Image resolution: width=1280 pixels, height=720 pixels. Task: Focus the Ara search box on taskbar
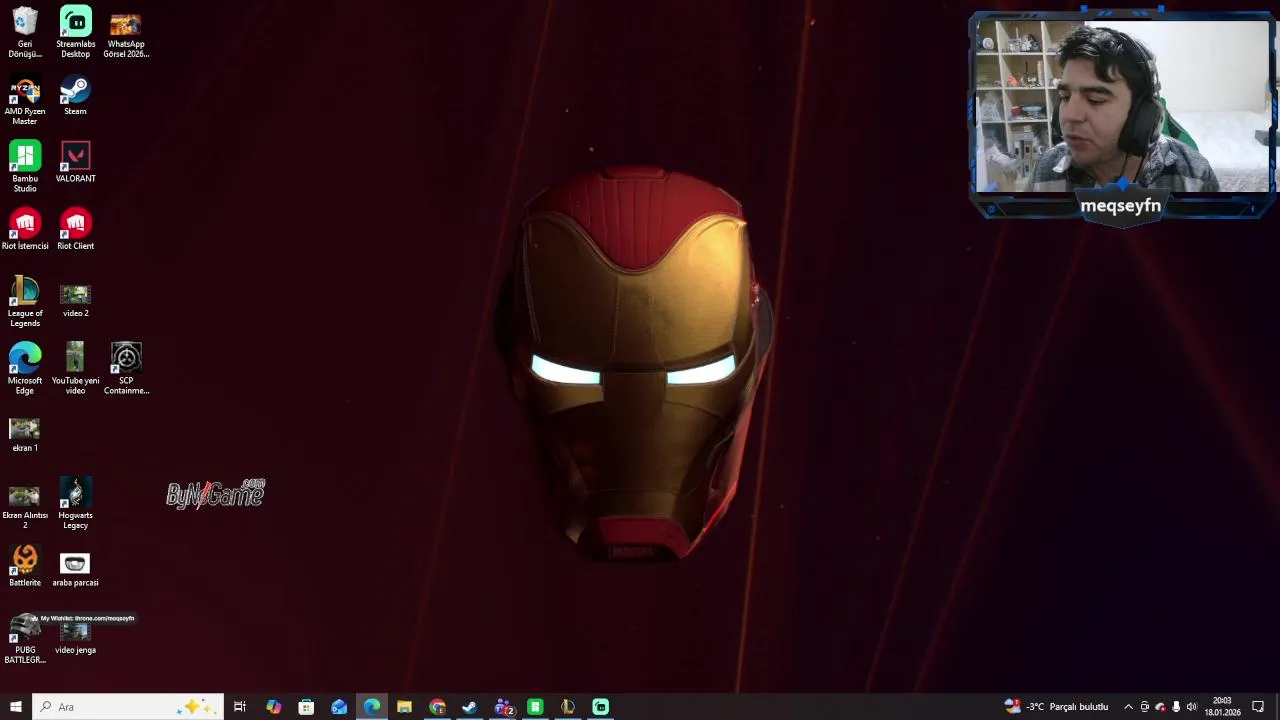127,707
